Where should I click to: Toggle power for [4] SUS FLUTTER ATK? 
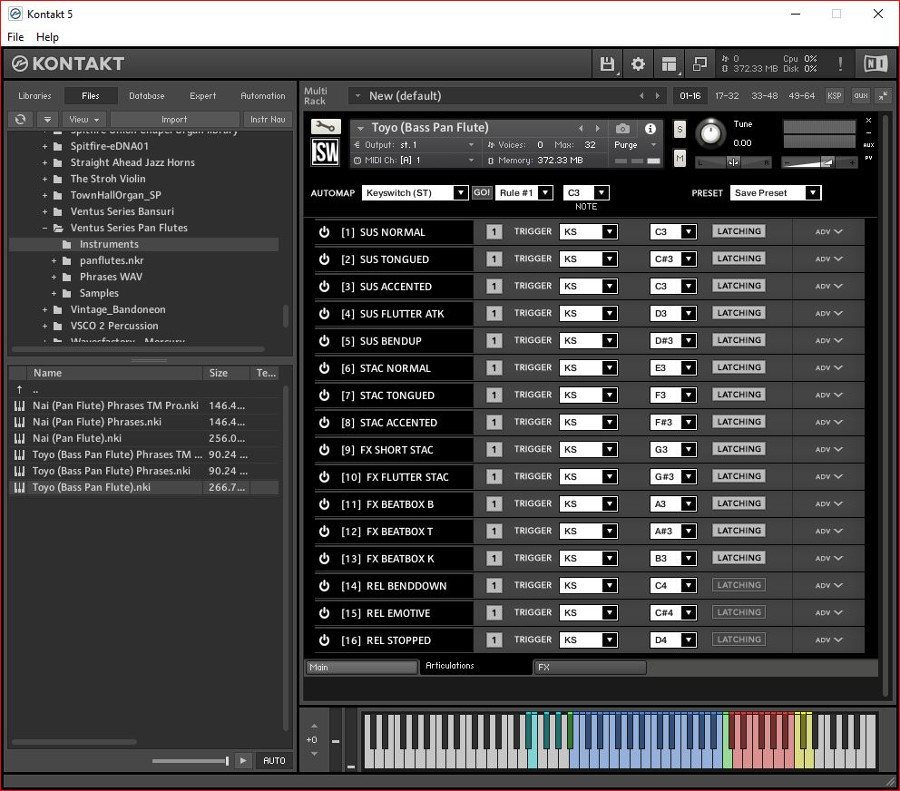pos(324,313)
